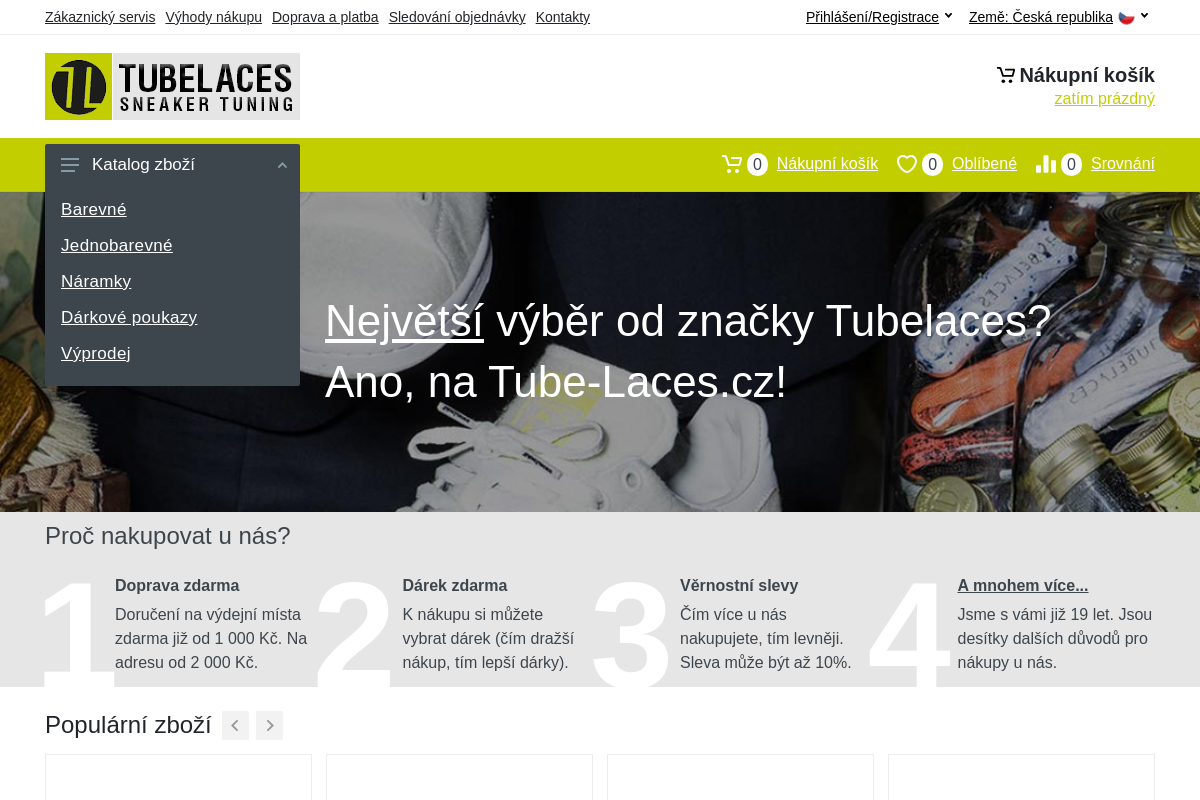The height and width of the screenshot is (800, 1200).
Task: Click the Největší underlined headline text
Action: [403, 320]
